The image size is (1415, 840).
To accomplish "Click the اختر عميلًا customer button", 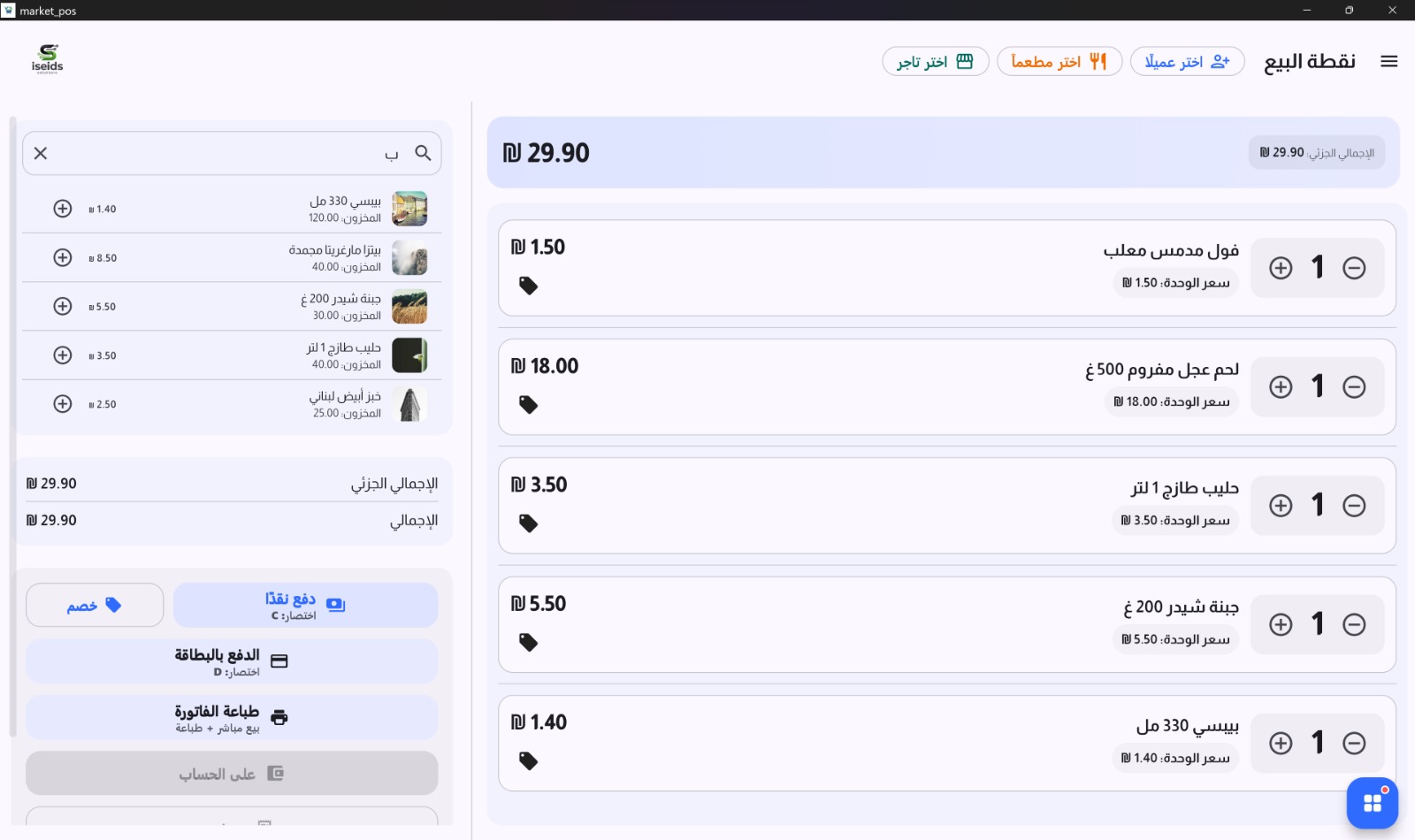I will (x=1187, y=61).
